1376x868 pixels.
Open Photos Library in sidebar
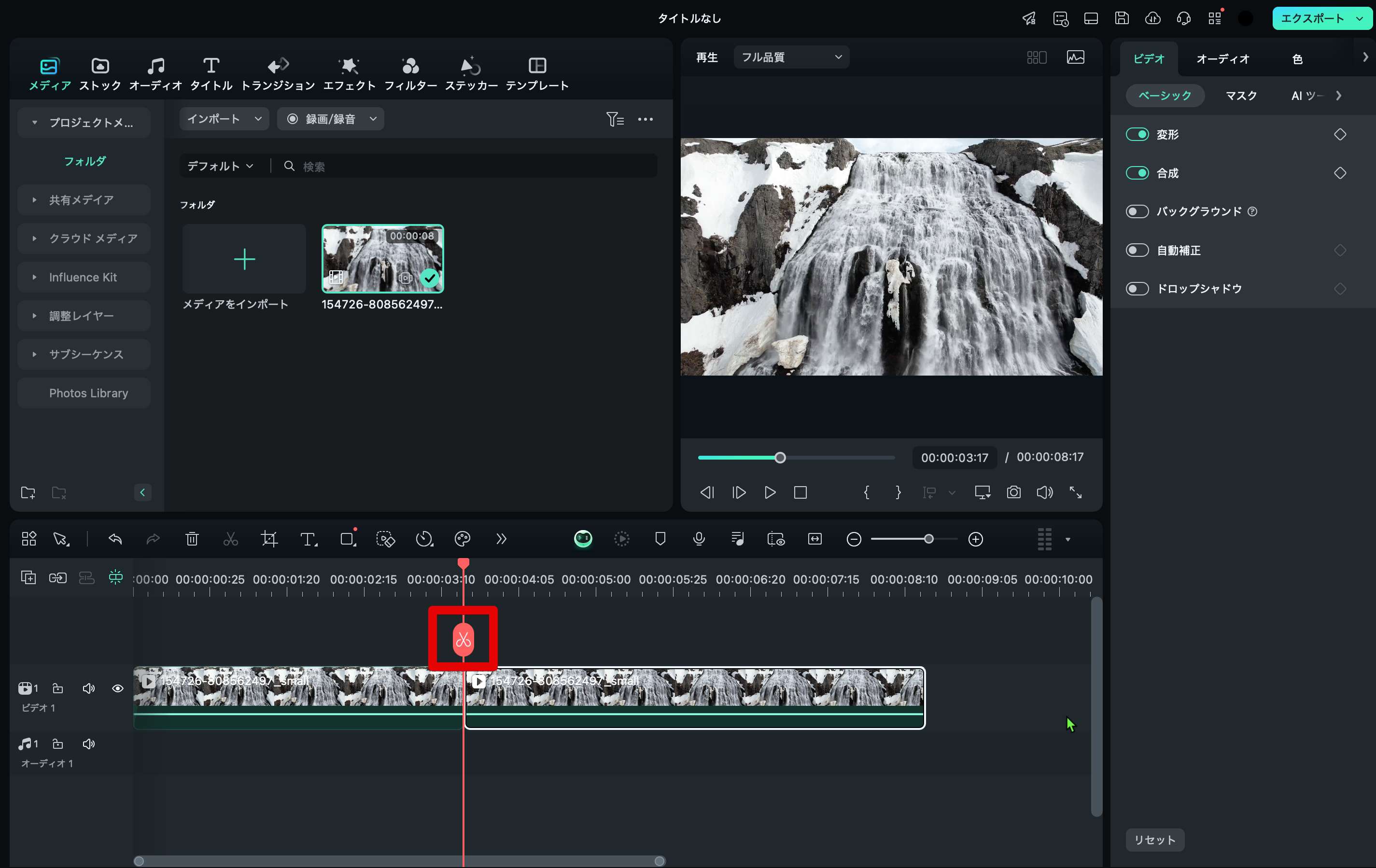coord(84,392)
